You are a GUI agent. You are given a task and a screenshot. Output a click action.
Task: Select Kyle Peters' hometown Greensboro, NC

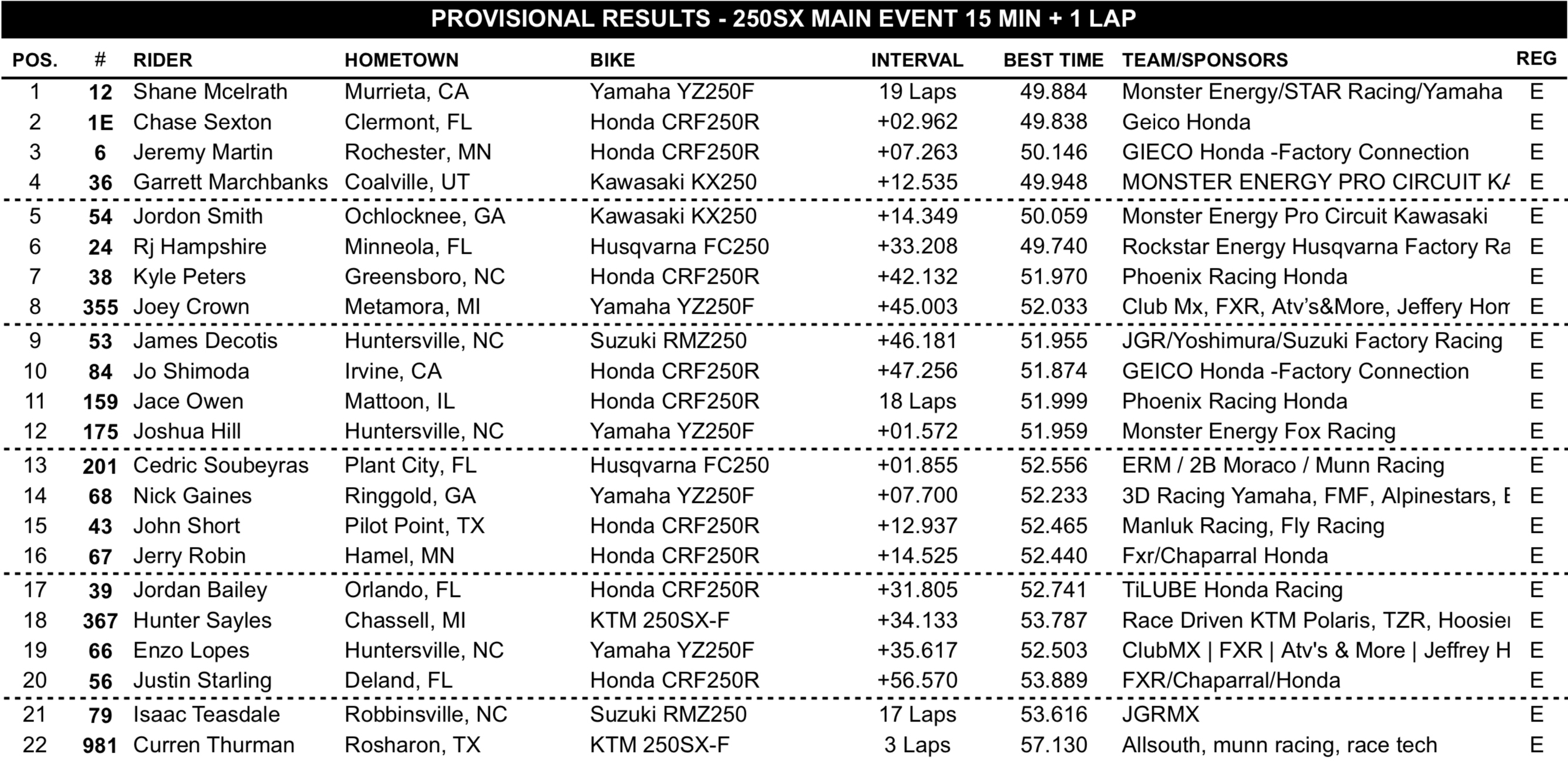pyautogui.click(x=424, y=277)
